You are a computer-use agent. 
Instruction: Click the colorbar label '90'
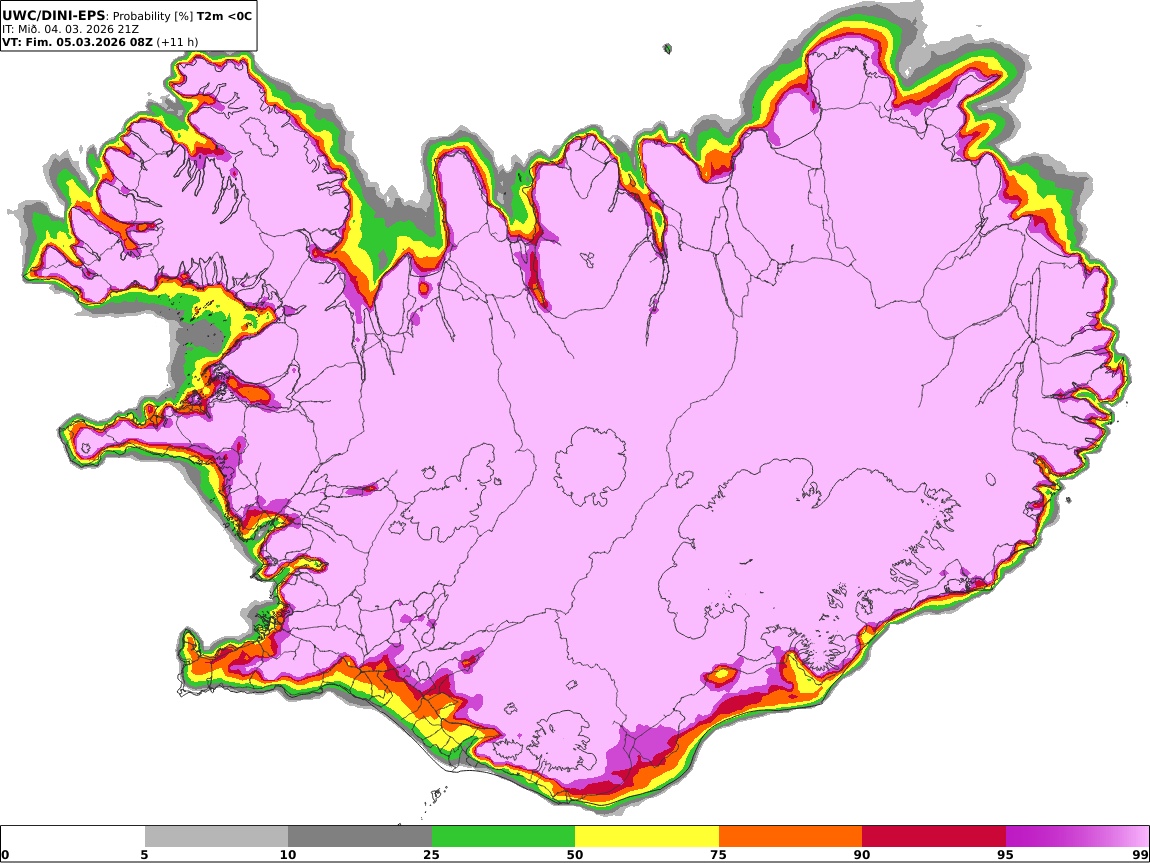[x=862, y=855]
